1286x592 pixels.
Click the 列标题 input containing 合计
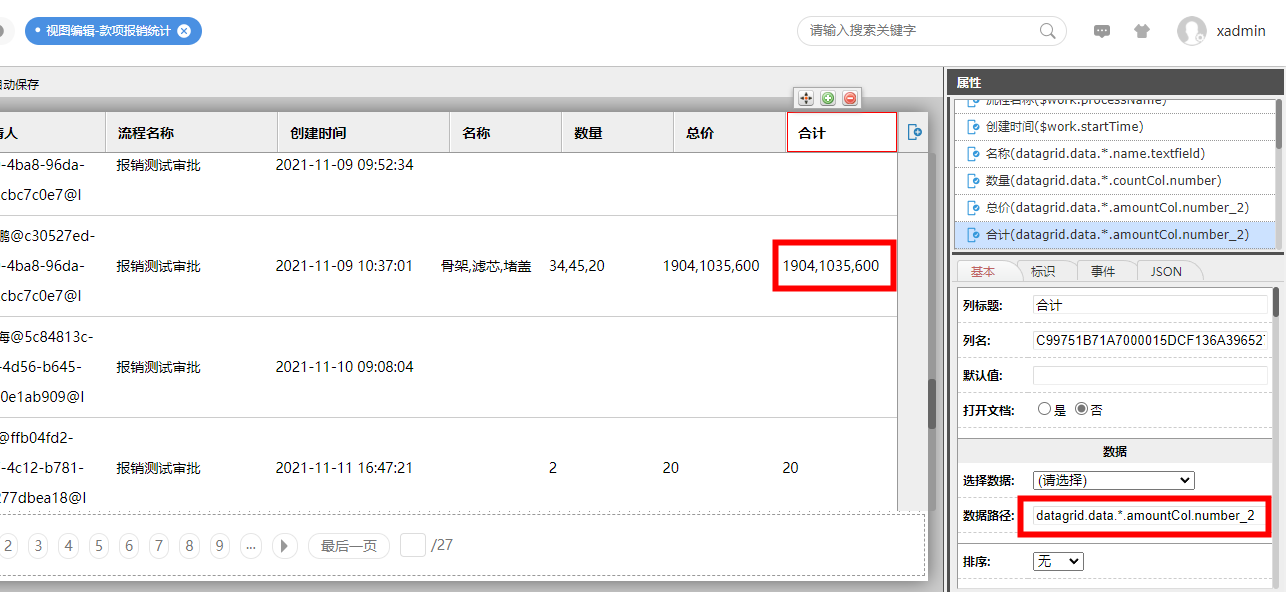(1150, 305)
